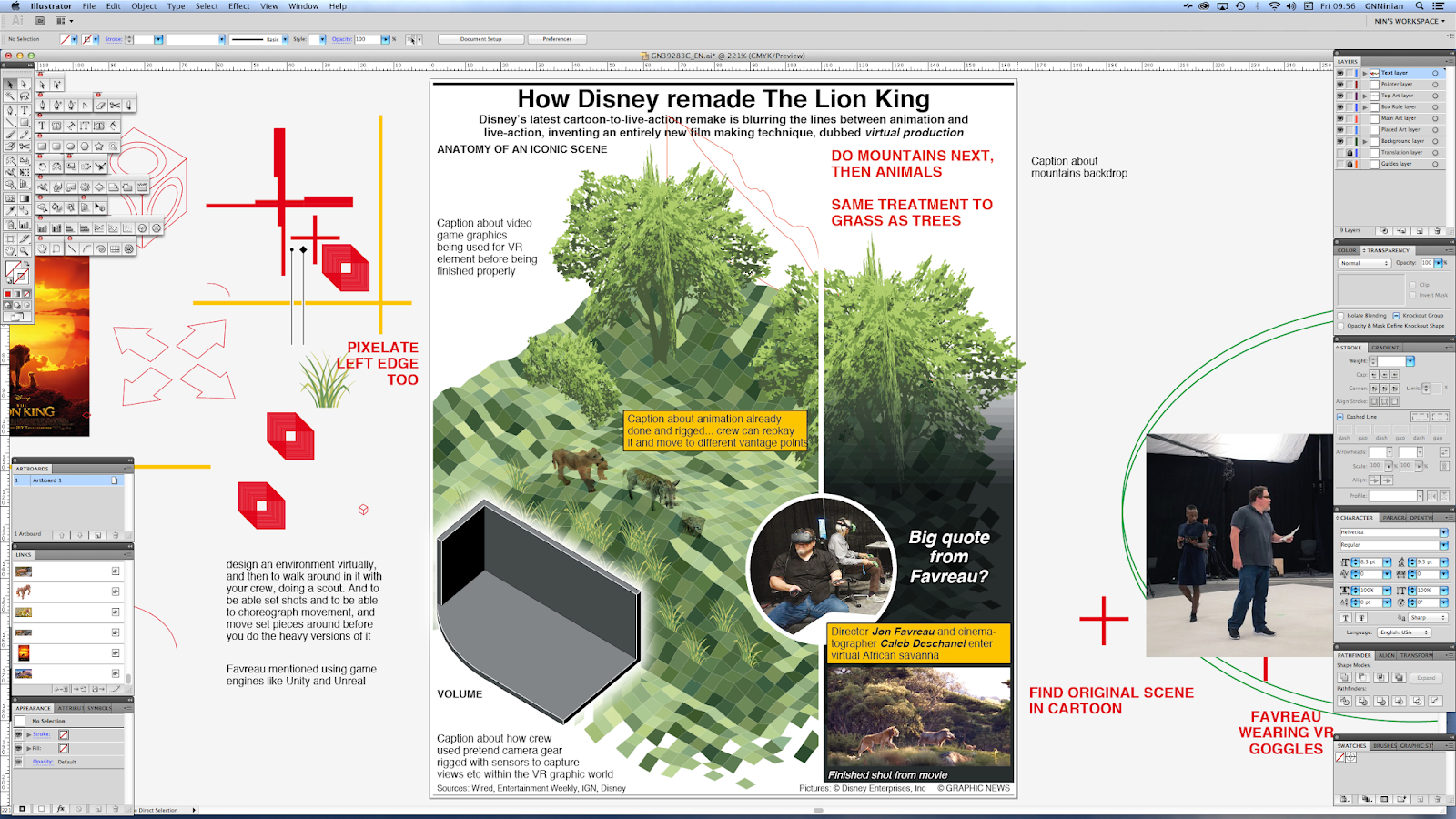
Task: Choose the Pencil tool
Action: coord(25,135)
